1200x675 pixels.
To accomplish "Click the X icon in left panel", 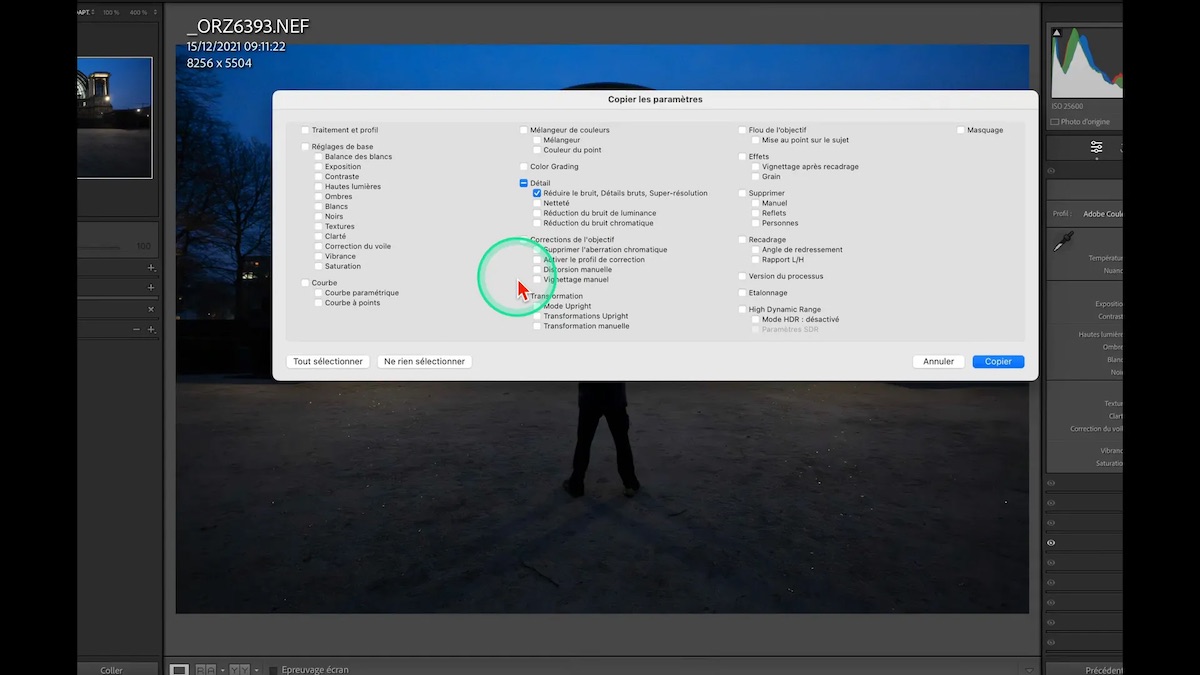I will pos(151,309).
